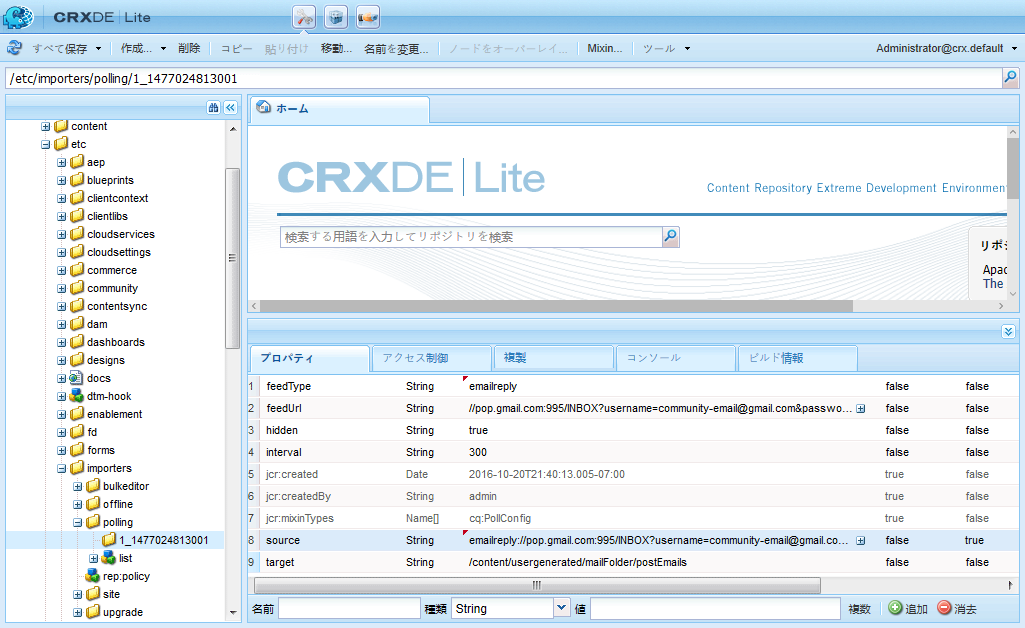This screenshot has height=628, width=1025.
Task: Click the green 追加 add icon
Action: 895,608
